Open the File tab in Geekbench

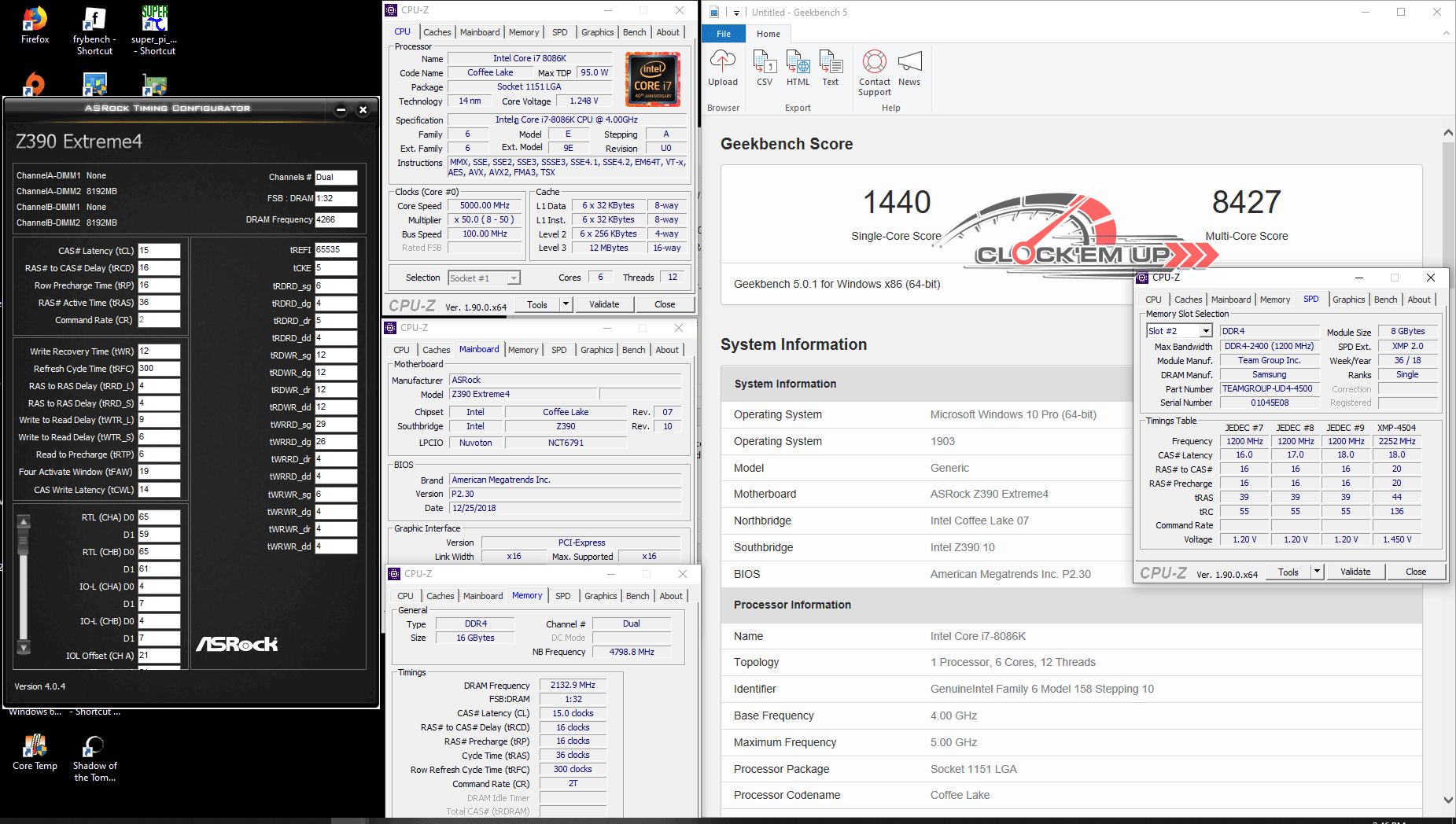point(724,34)
